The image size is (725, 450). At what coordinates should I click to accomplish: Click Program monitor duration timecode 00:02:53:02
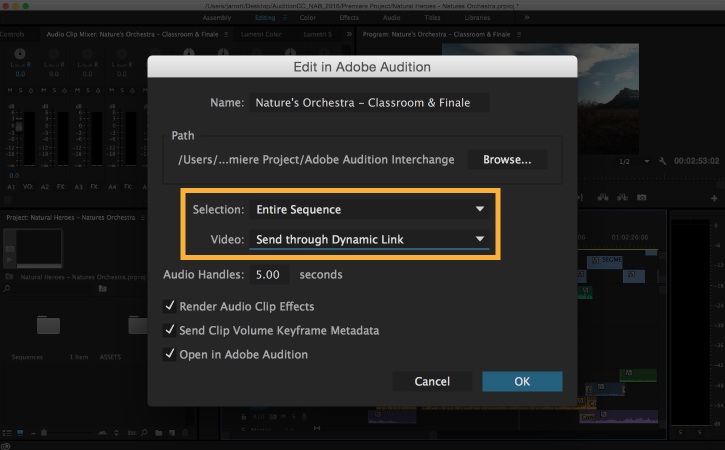[x=696, y=161]
